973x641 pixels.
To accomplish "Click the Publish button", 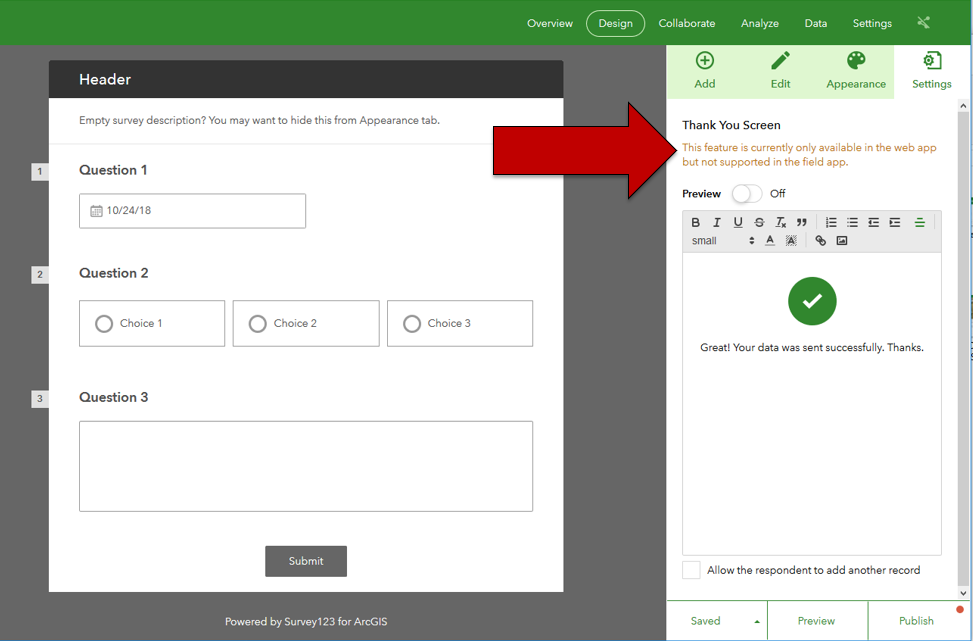I will pyautogui.click(x=916, y=621).
